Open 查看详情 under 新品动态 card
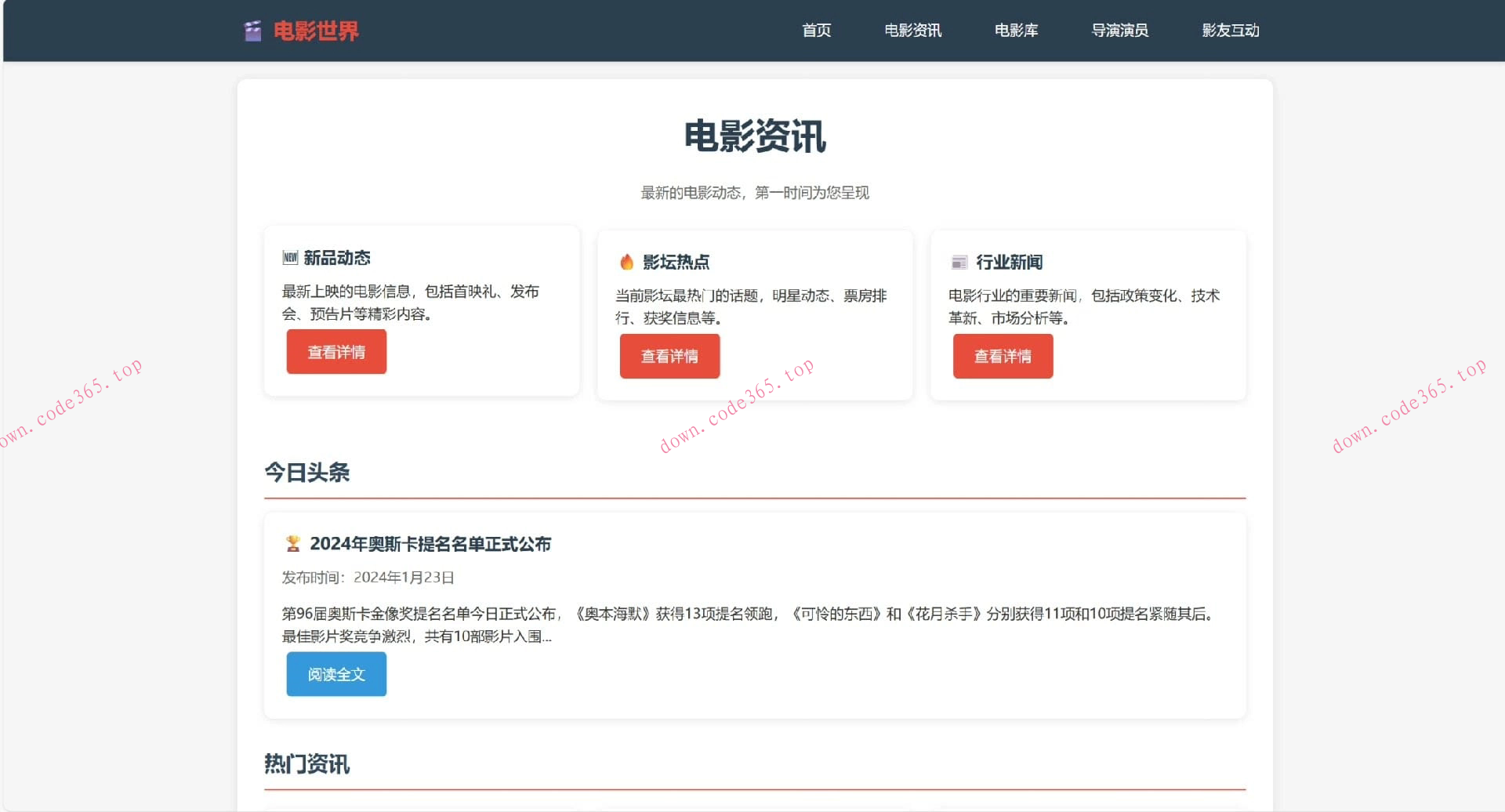1505x812 pixels. pos(335,351)
